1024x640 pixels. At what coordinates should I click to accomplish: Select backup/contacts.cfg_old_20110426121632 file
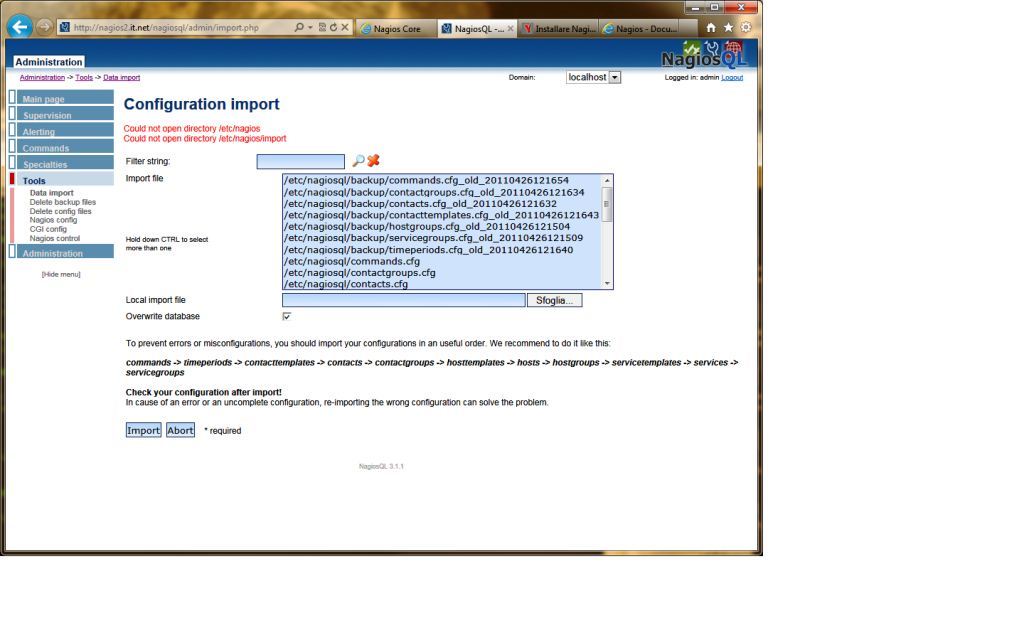[420, 204]
